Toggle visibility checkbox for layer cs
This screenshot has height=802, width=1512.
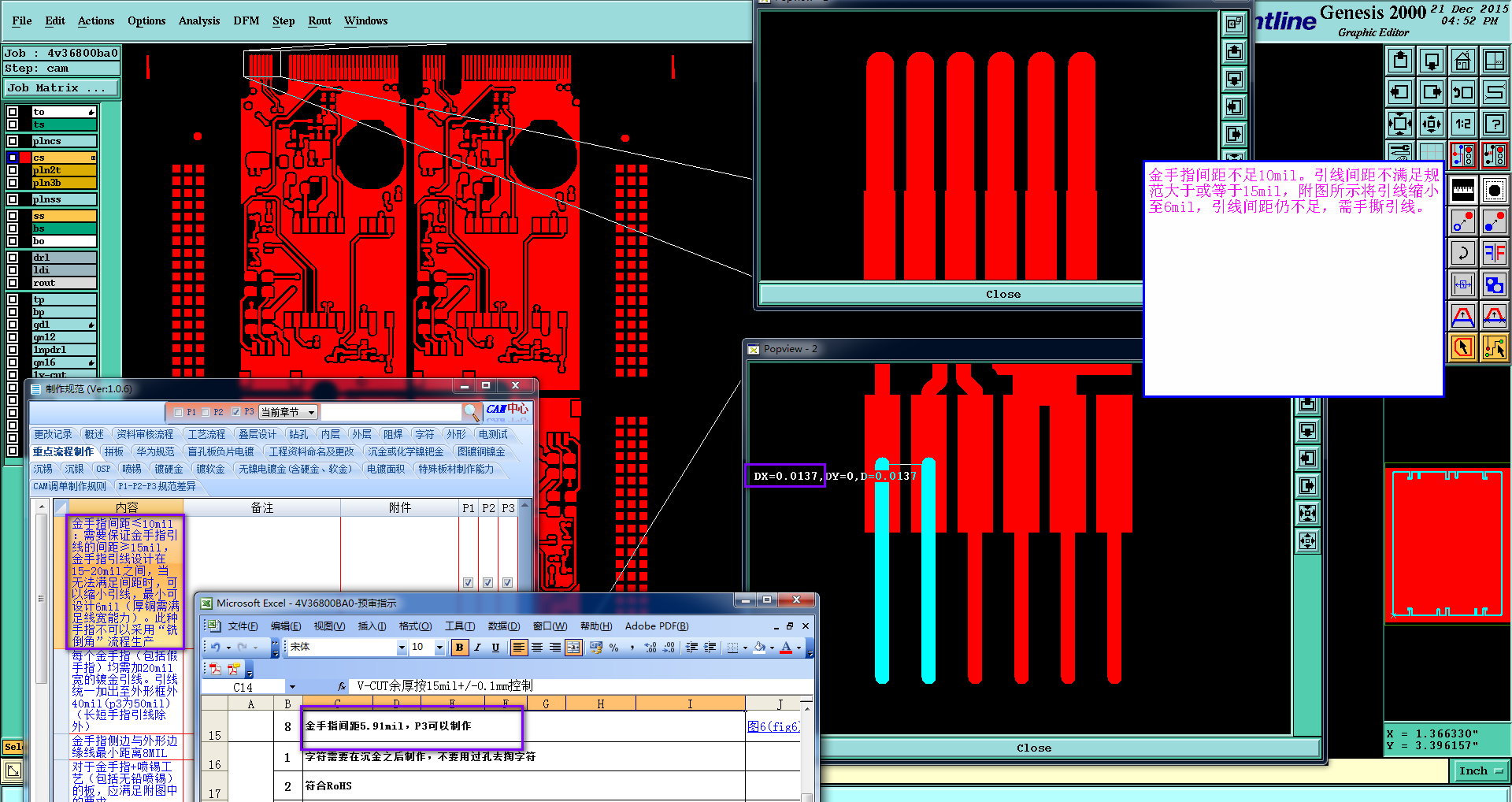coord(13,158)
